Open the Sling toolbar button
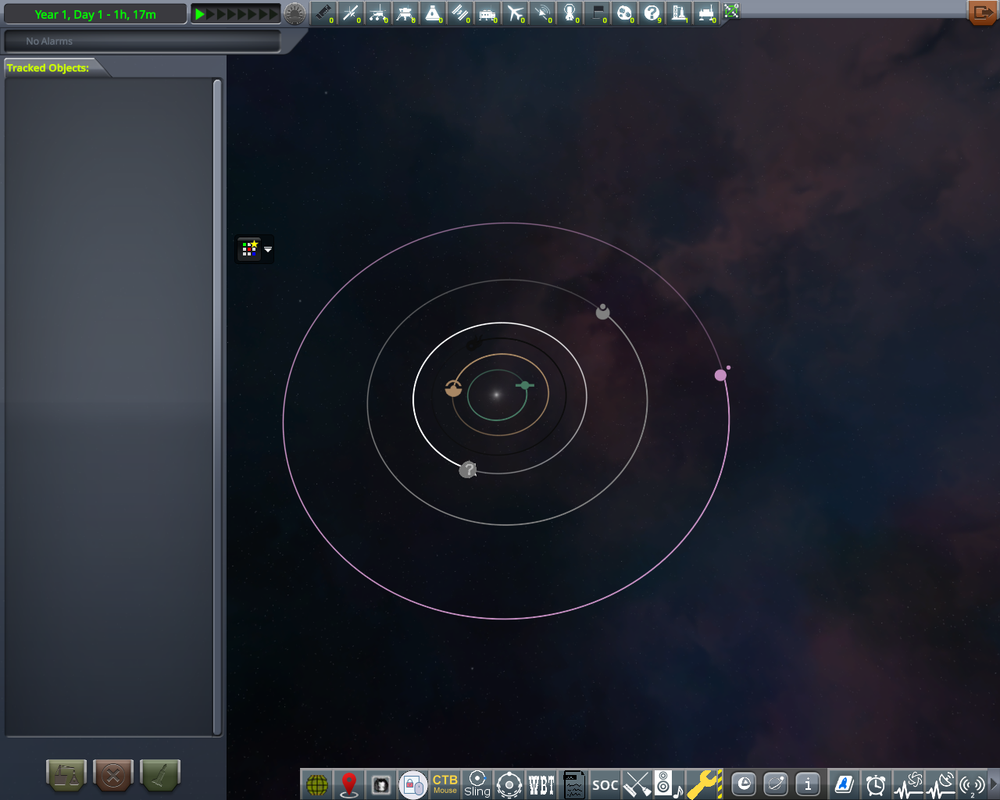 click(x=477, y=784)
